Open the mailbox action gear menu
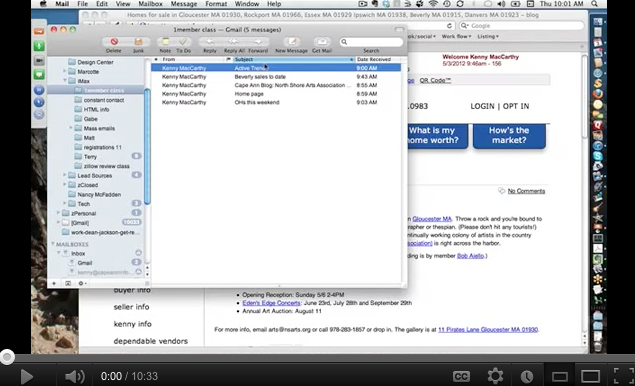This screenshot has height=386, width=635. click(82, 283)
